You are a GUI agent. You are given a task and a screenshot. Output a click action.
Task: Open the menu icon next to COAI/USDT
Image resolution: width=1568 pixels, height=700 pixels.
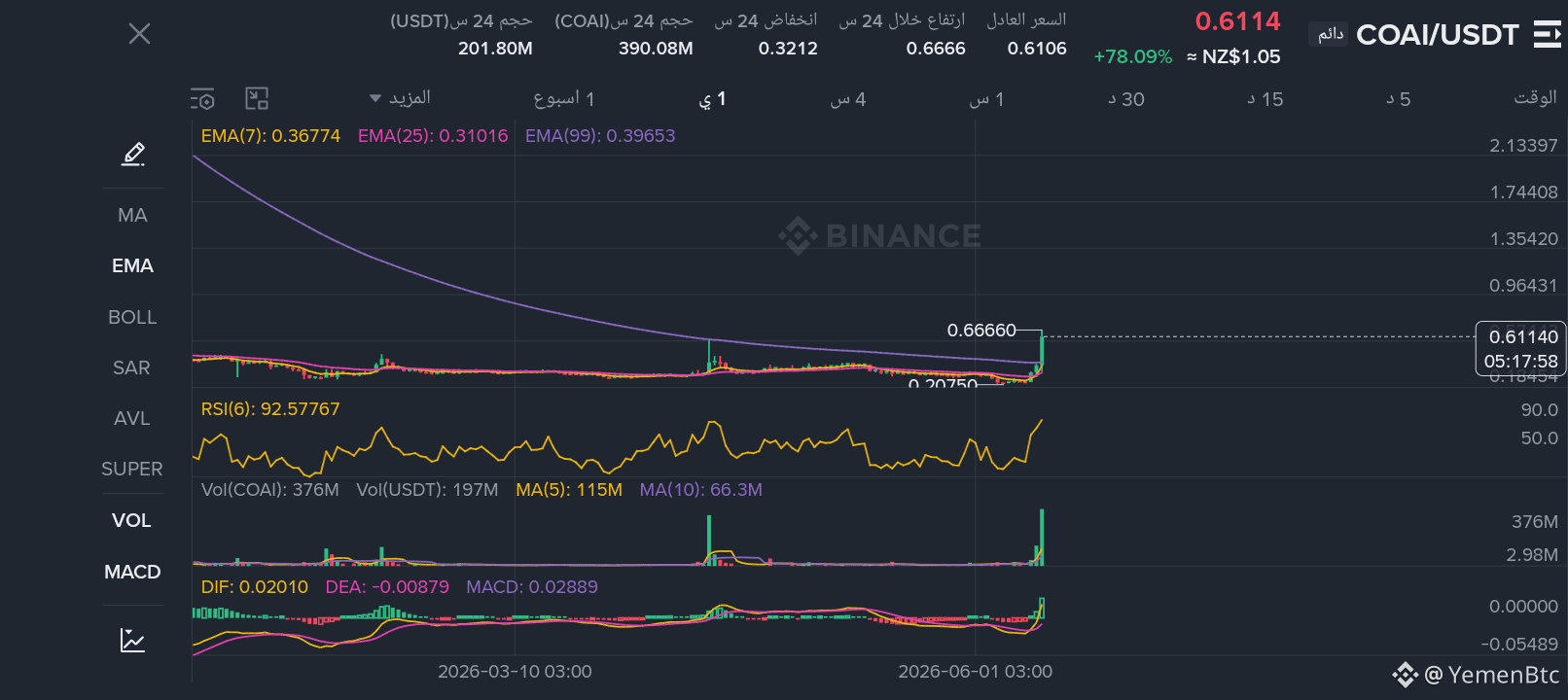pyautogui.click(x=1547, y=35)
